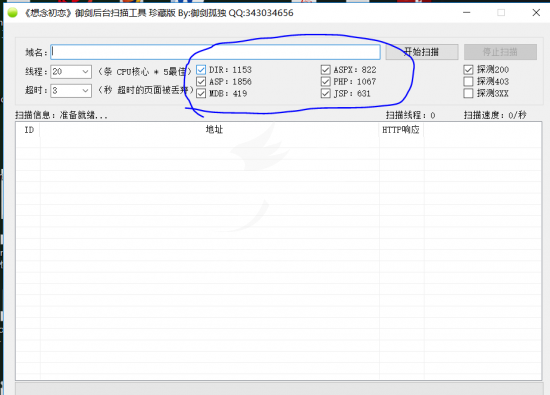The image size is (550, 395).
Task: Enable the 探测403 checkbox
Action: tap(468, 81)
